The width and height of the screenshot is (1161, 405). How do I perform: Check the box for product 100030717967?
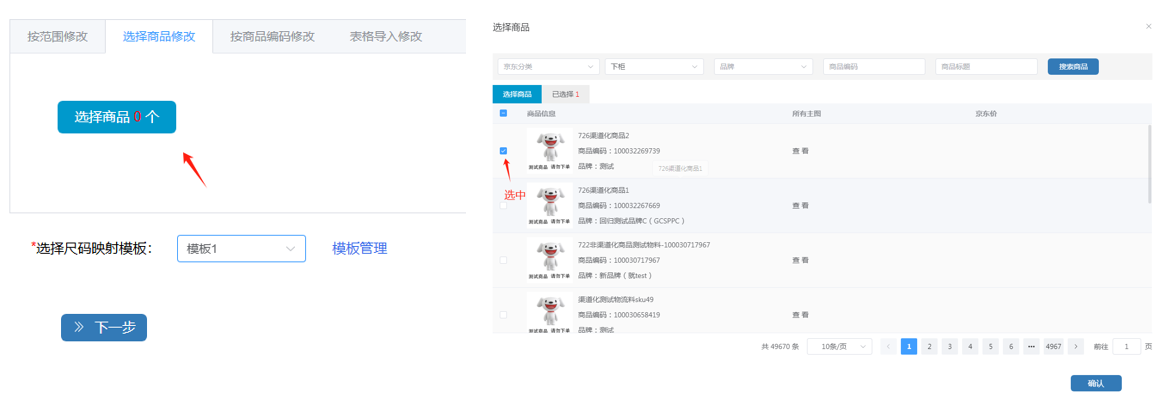point(503,260)
